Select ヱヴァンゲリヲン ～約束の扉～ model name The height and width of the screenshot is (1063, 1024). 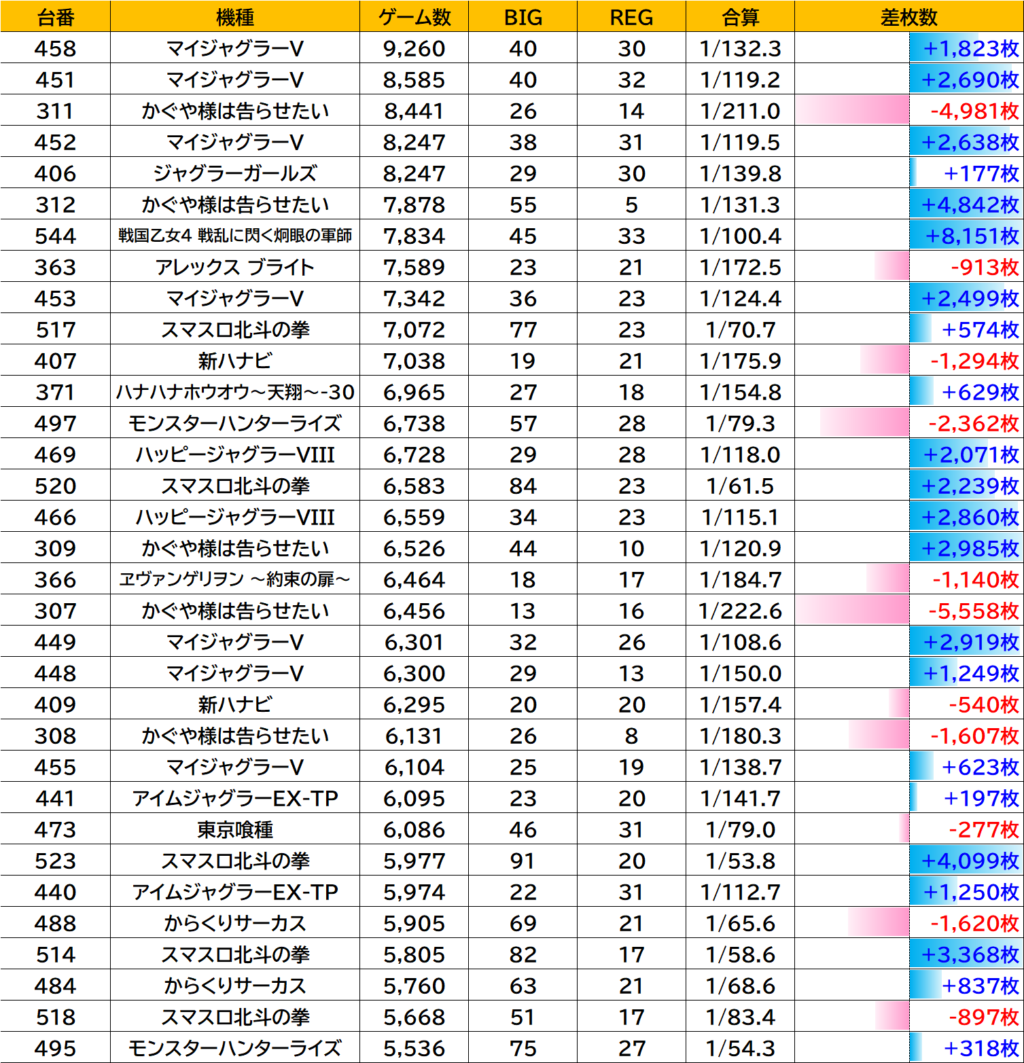tap(235, 578)
